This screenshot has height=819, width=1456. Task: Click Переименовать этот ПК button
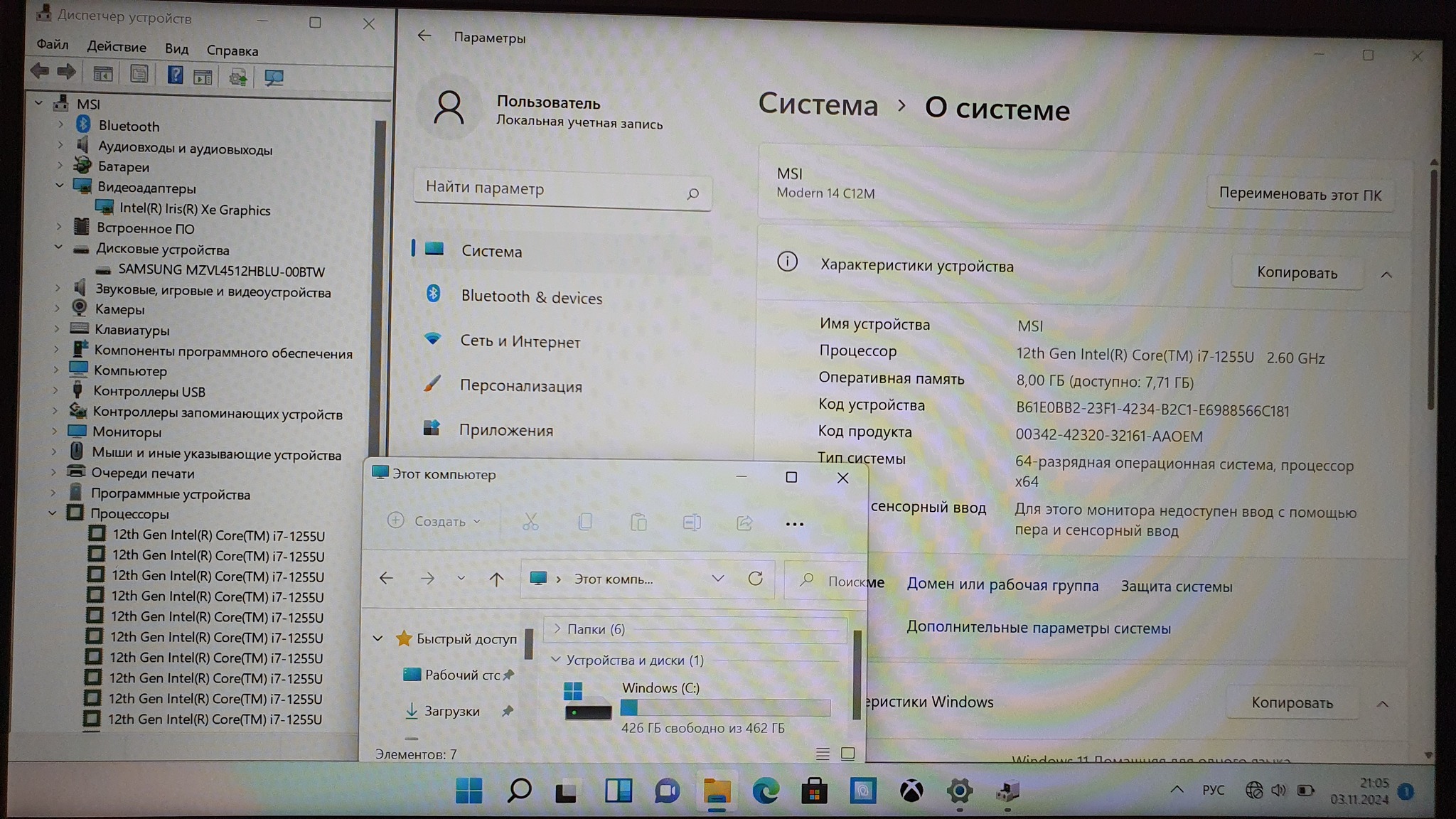(x=1300, y=195)
